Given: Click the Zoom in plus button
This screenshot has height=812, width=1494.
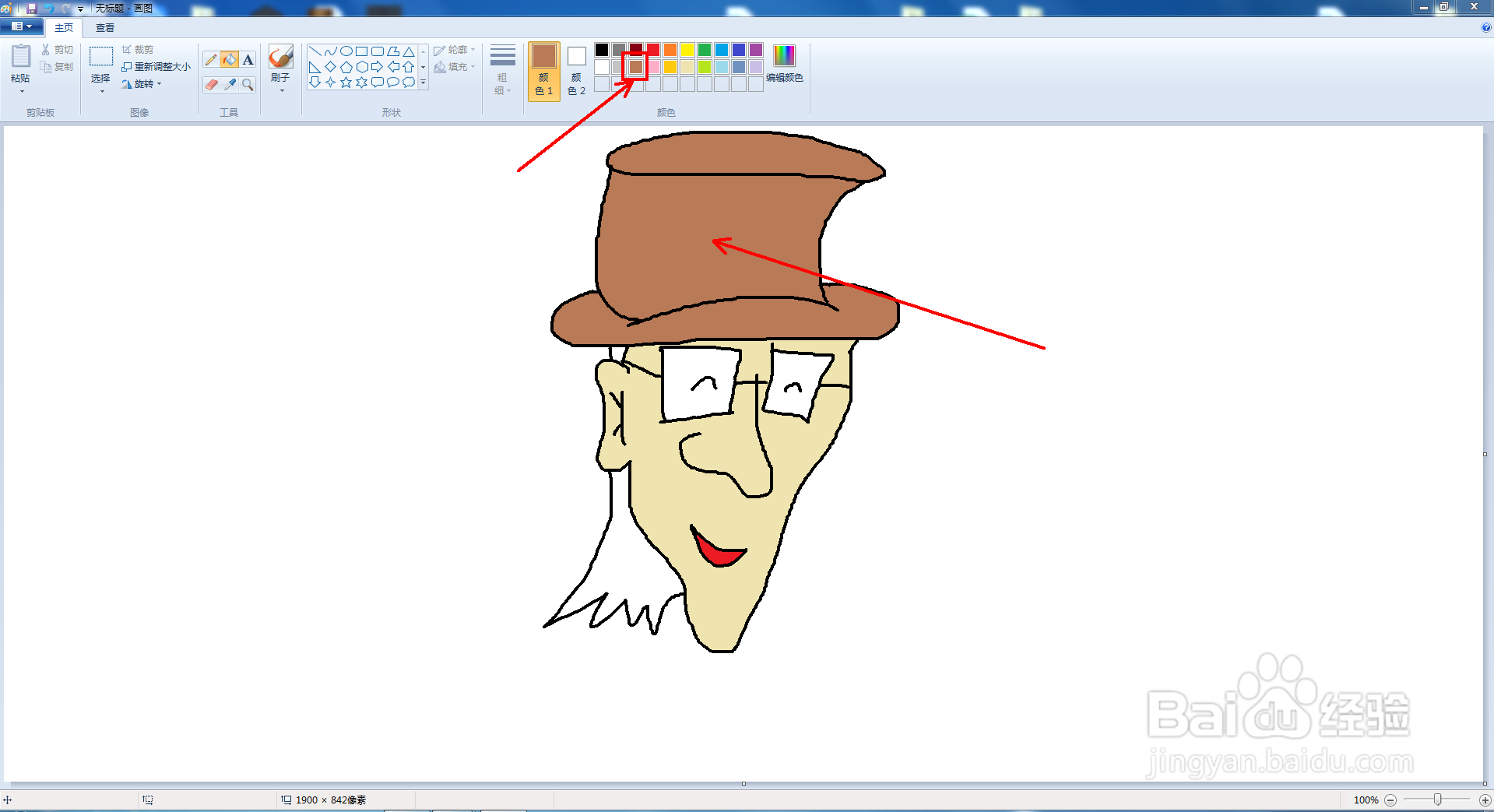Looking at the screenshot, I should 1485,800.
